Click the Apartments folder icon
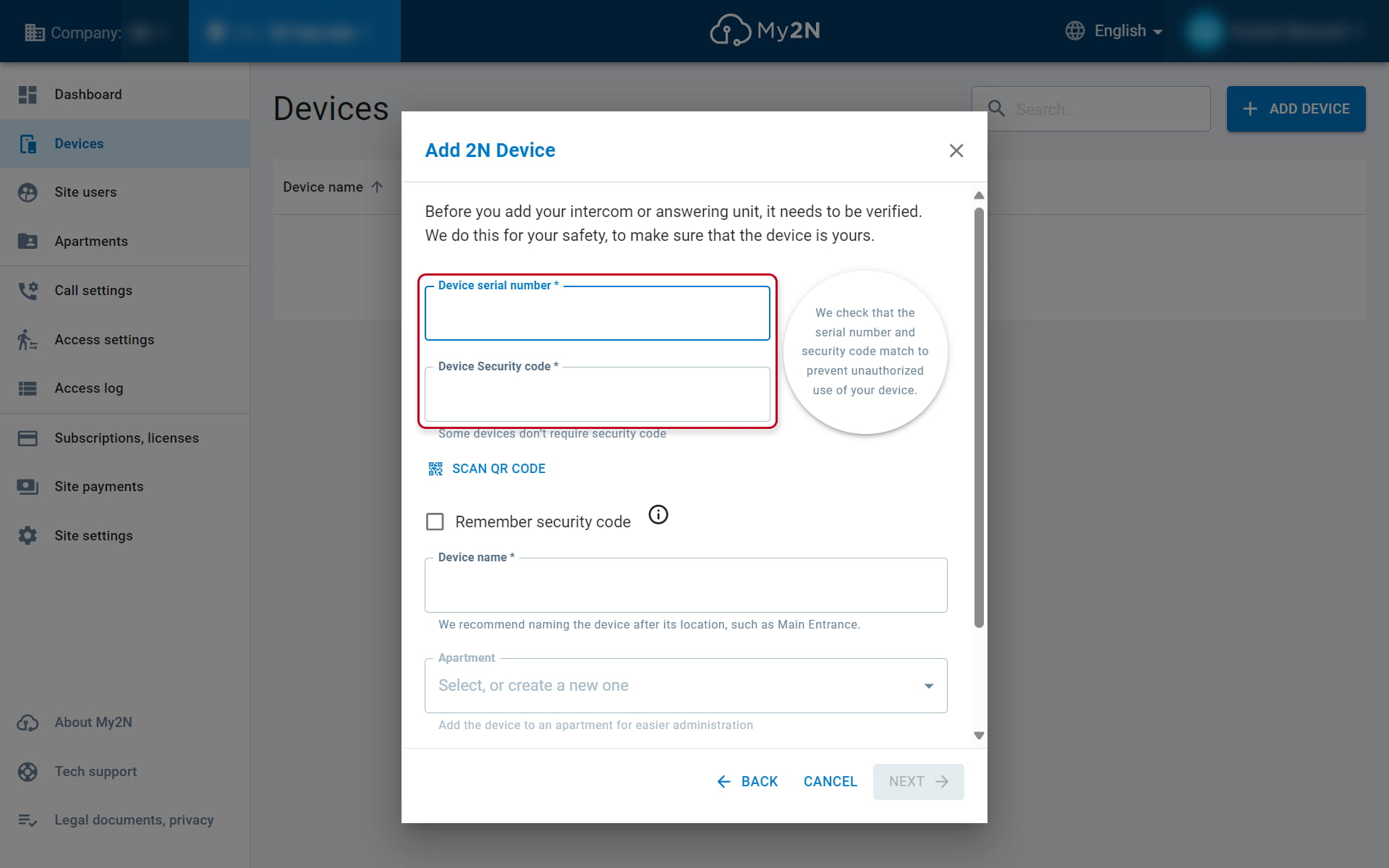Screen dimensions: 1389x868 [x=27, y=241]
